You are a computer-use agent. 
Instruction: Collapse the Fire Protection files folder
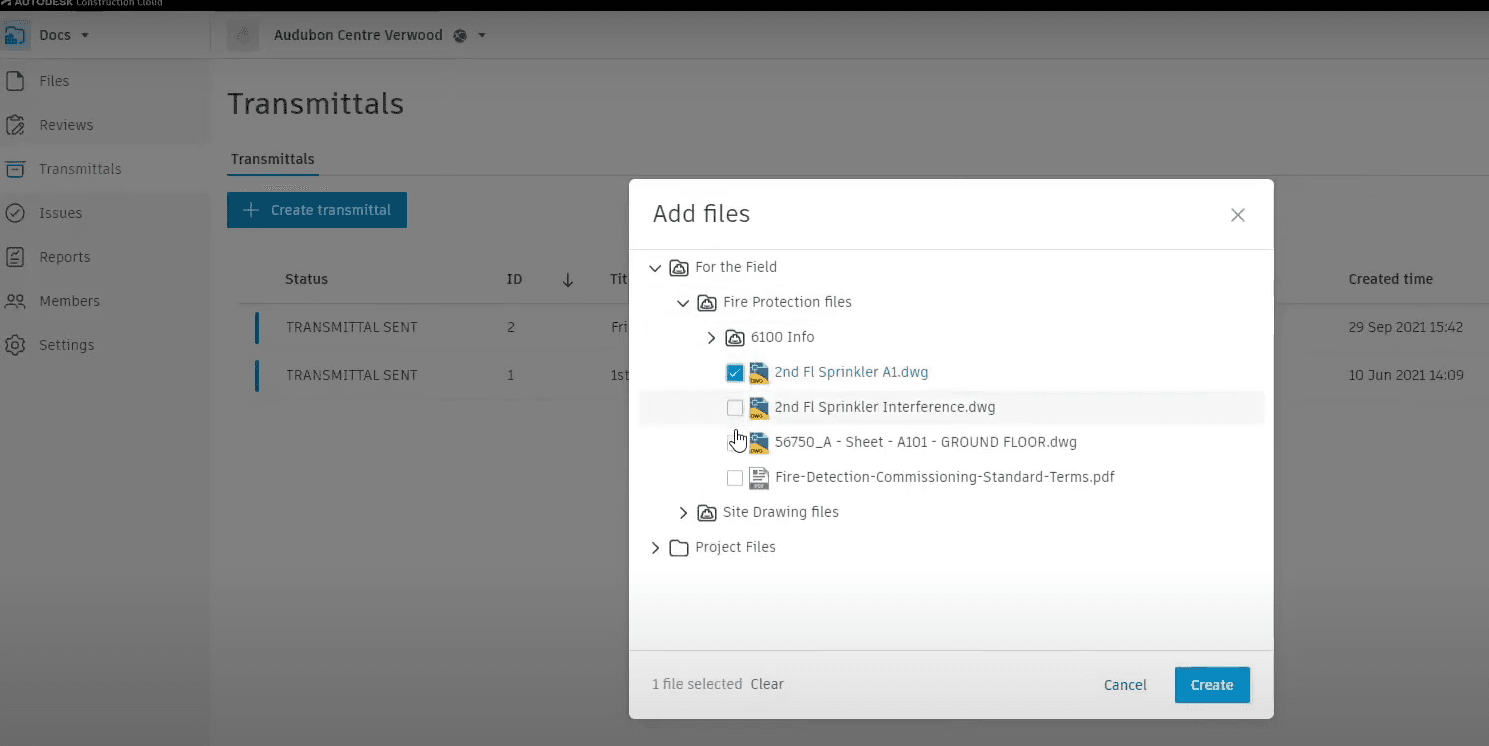pyautogui.click(x=683, y=303)
